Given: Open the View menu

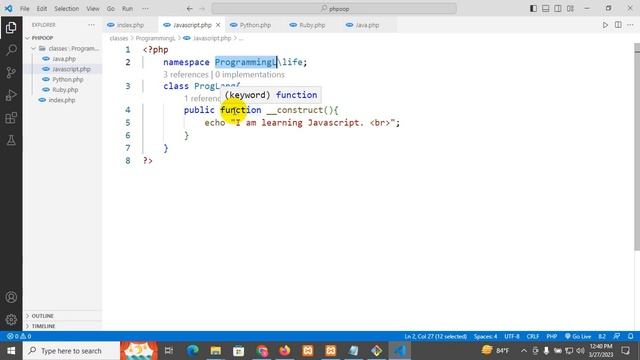Looking at the screenshot, I should click(93, 8).
